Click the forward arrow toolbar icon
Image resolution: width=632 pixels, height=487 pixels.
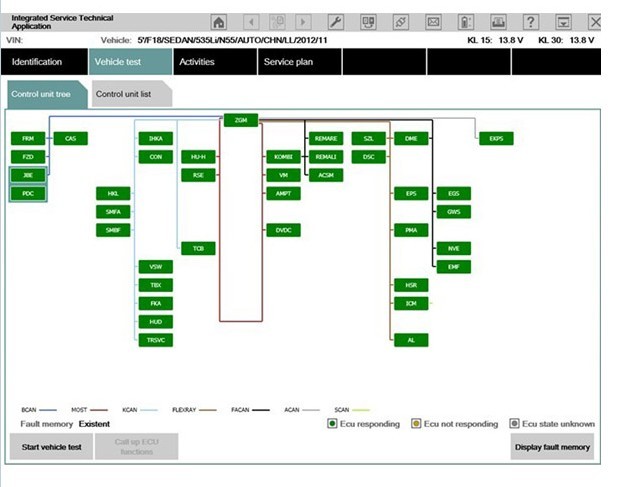coord(303,22)
